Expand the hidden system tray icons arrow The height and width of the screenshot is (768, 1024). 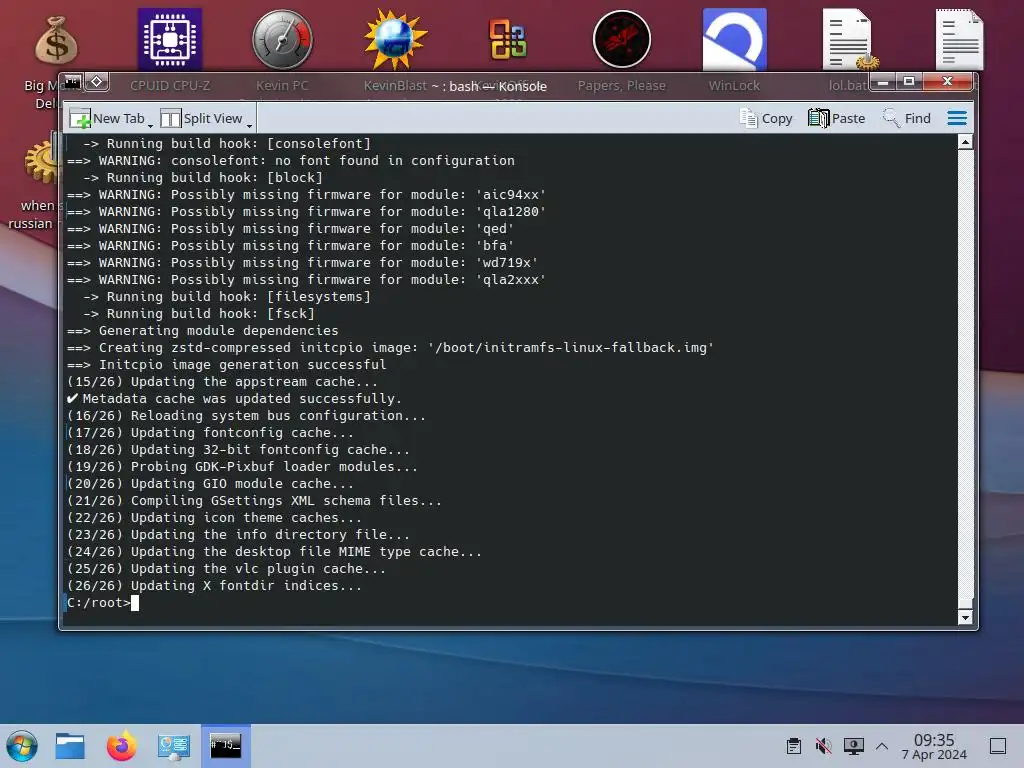[x=882, y=746]
